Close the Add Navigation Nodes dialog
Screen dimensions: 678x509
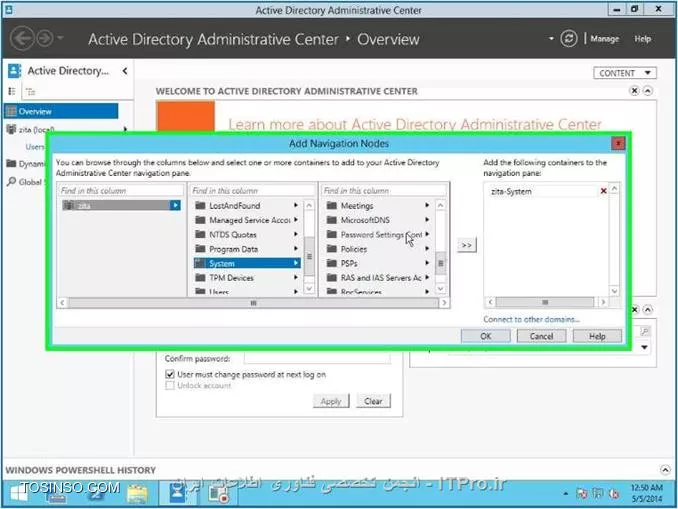click(618, 143)
